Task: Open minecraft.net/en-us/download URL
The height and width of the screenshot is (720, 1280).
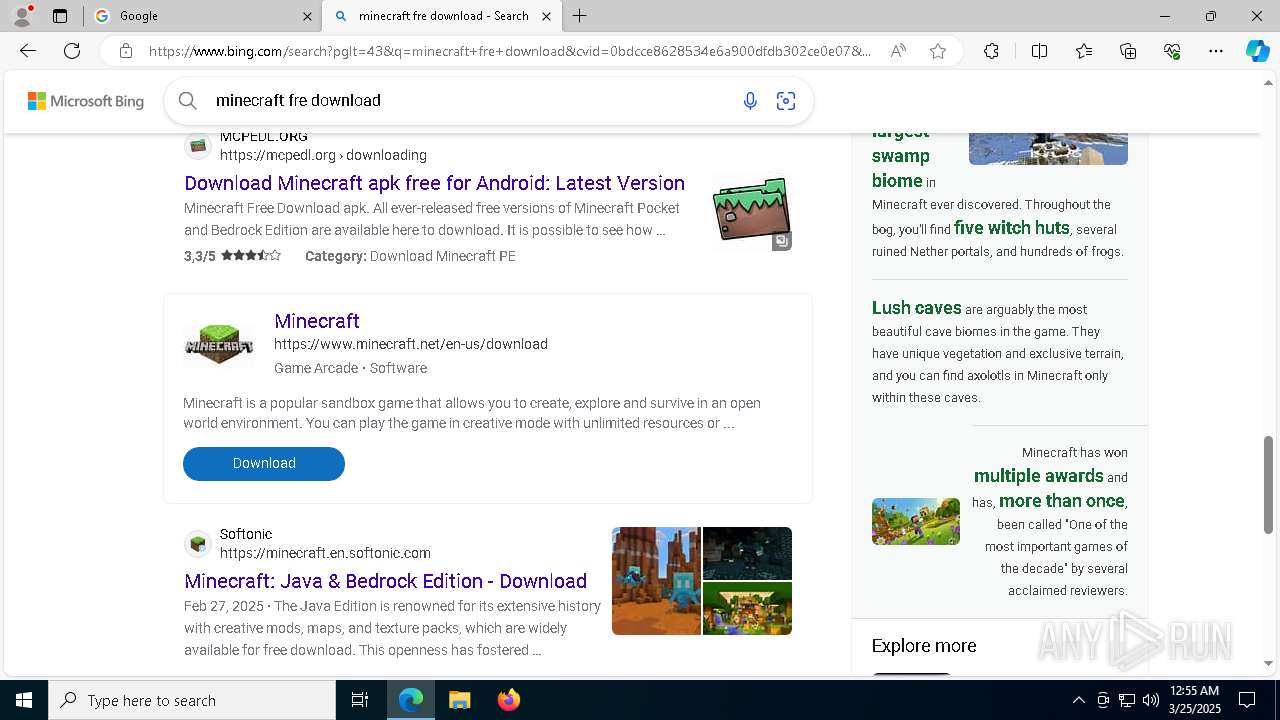Action: pyautogui.click(x=411, y=344)
